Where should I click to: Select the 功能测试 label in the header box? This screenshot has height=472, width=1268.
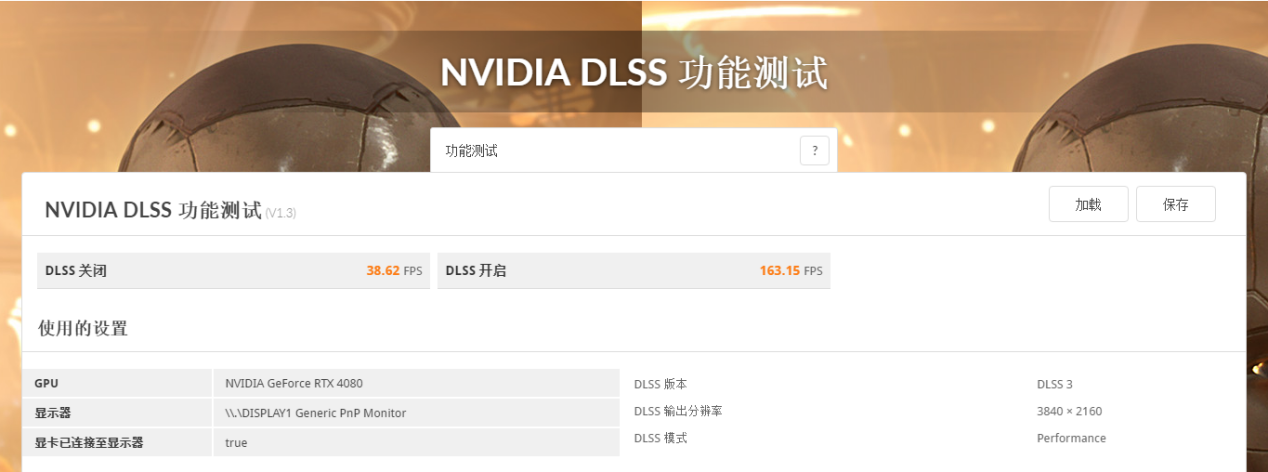pos(471,151)
